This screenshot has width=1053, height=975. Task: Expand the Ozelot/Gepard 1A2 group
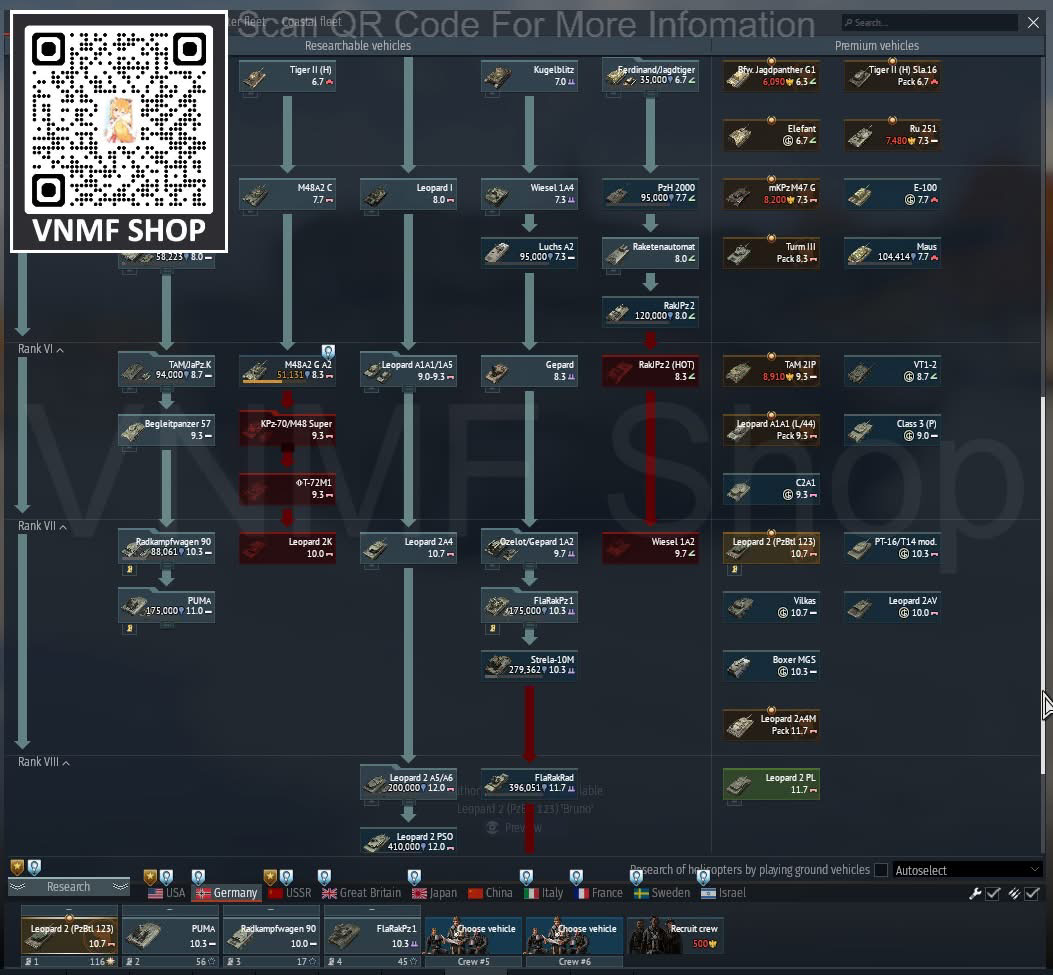click(529, 547)
